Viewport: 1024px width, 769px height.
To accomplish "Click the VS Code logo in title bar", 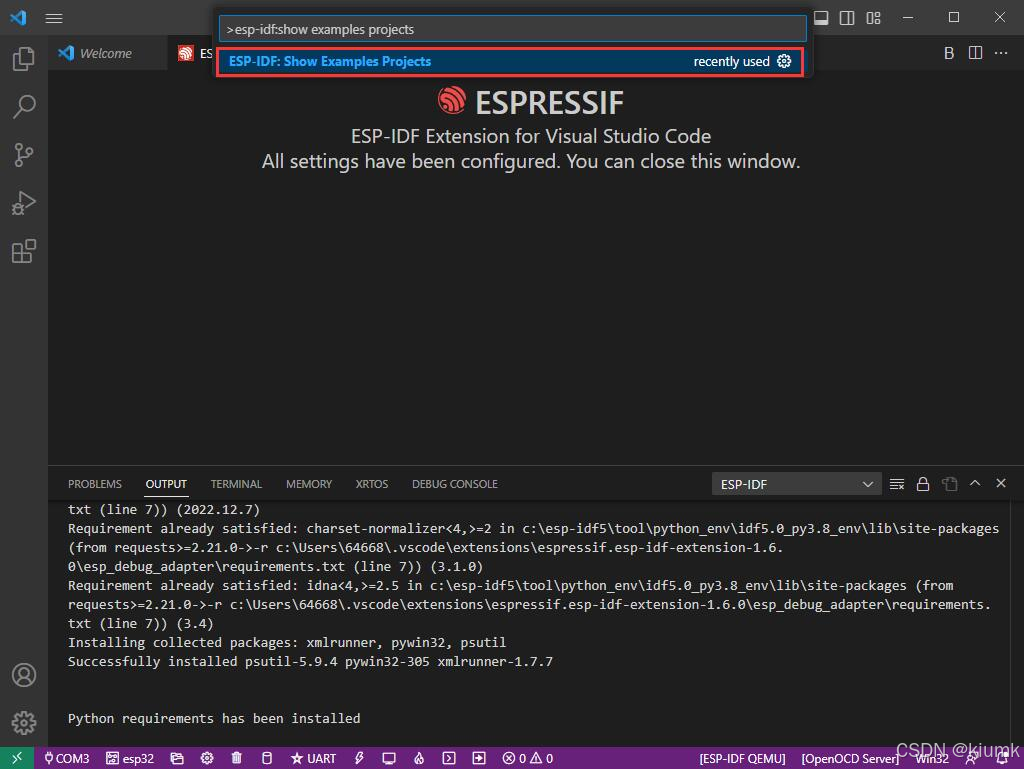I will click(x=18, y=18).
